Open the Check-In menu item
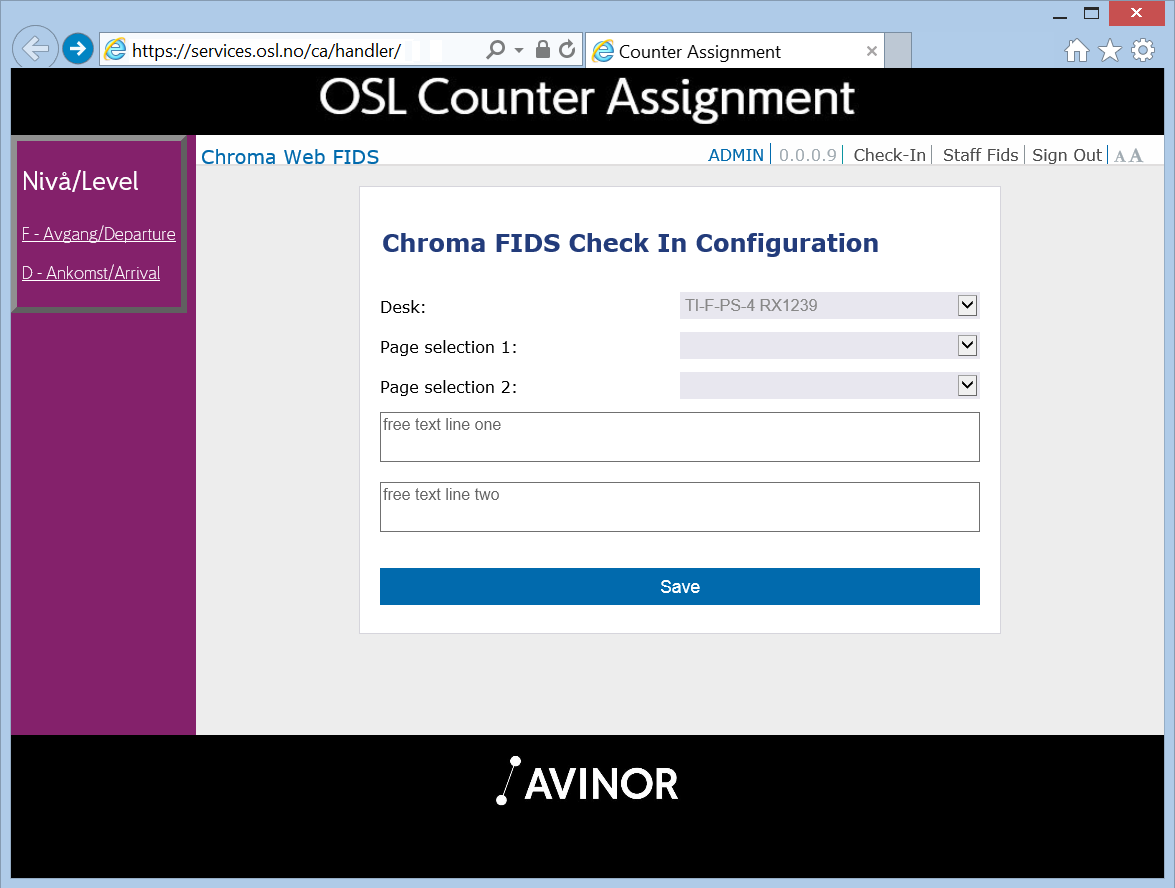This screenshot has height=888, width=1175. click(x=889, y=155)
